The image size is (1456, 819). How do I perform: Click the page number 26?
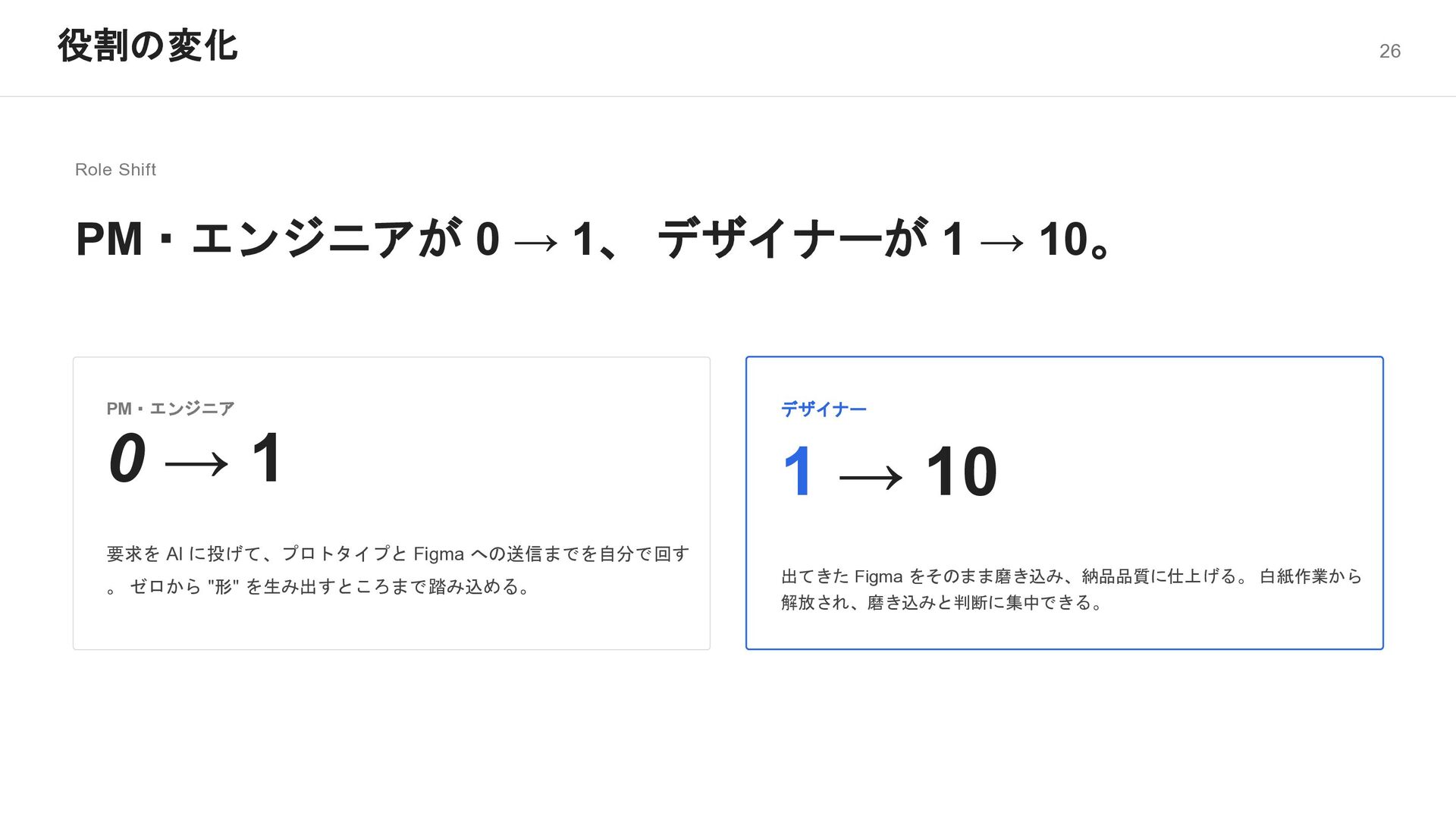coord(1389,51)
